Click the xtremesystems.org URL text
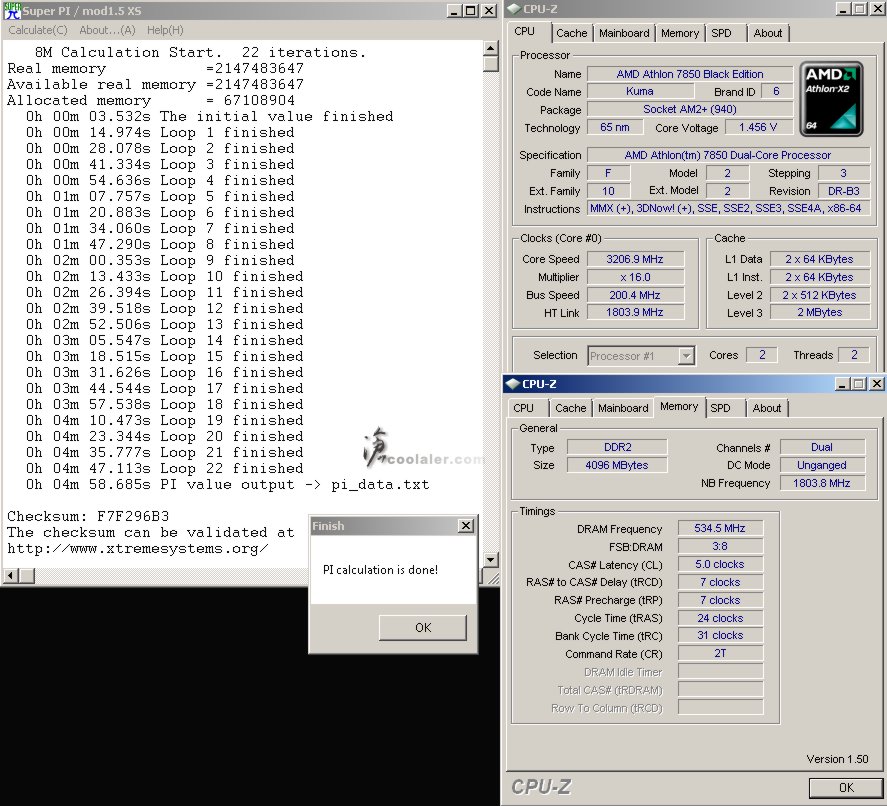This screenshot has width=887, height=806. point(137,549)
